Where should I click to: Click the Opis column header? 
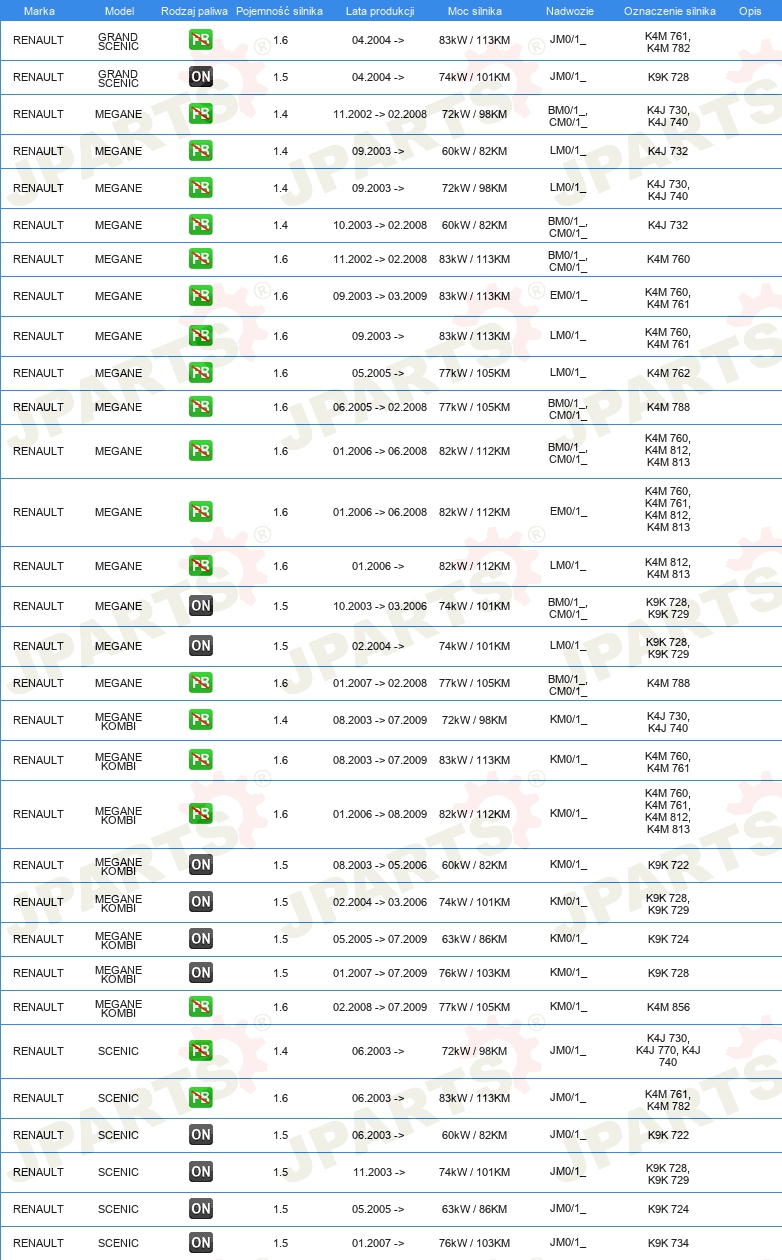(750, 11)
